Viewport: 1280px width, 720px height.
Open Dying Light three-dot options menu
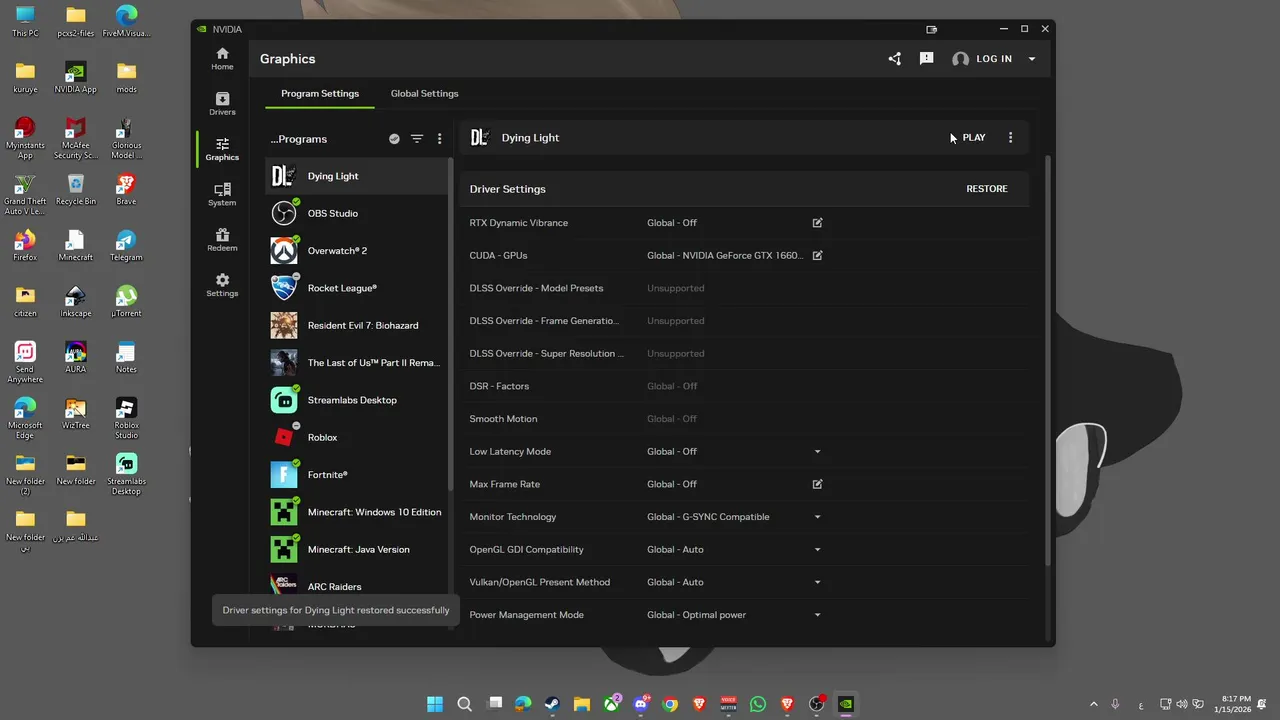pyautogui.click(x=1010, y=138)
